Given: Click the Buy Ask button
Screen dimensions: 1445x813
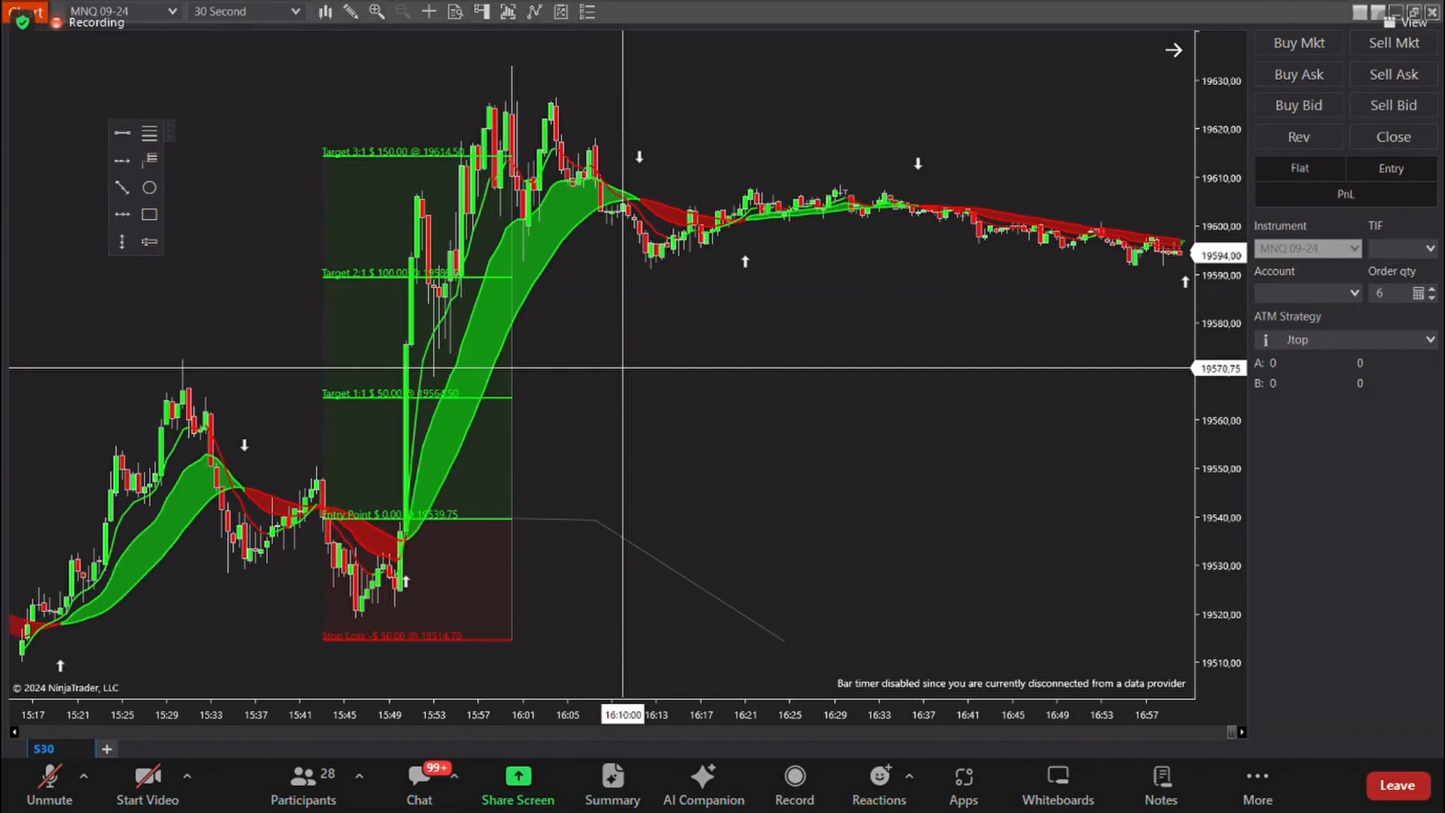Looking at the screenshot, I should 1299,74.
